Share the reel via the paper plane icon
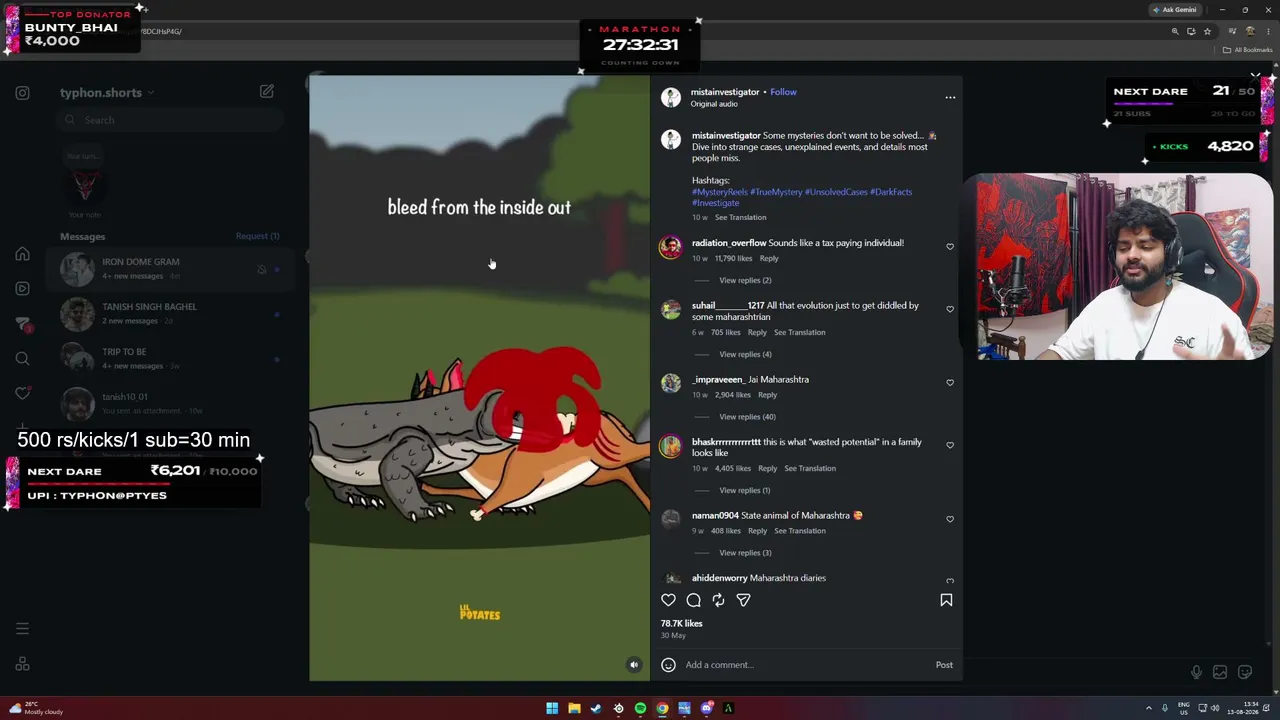 point(743,600)
